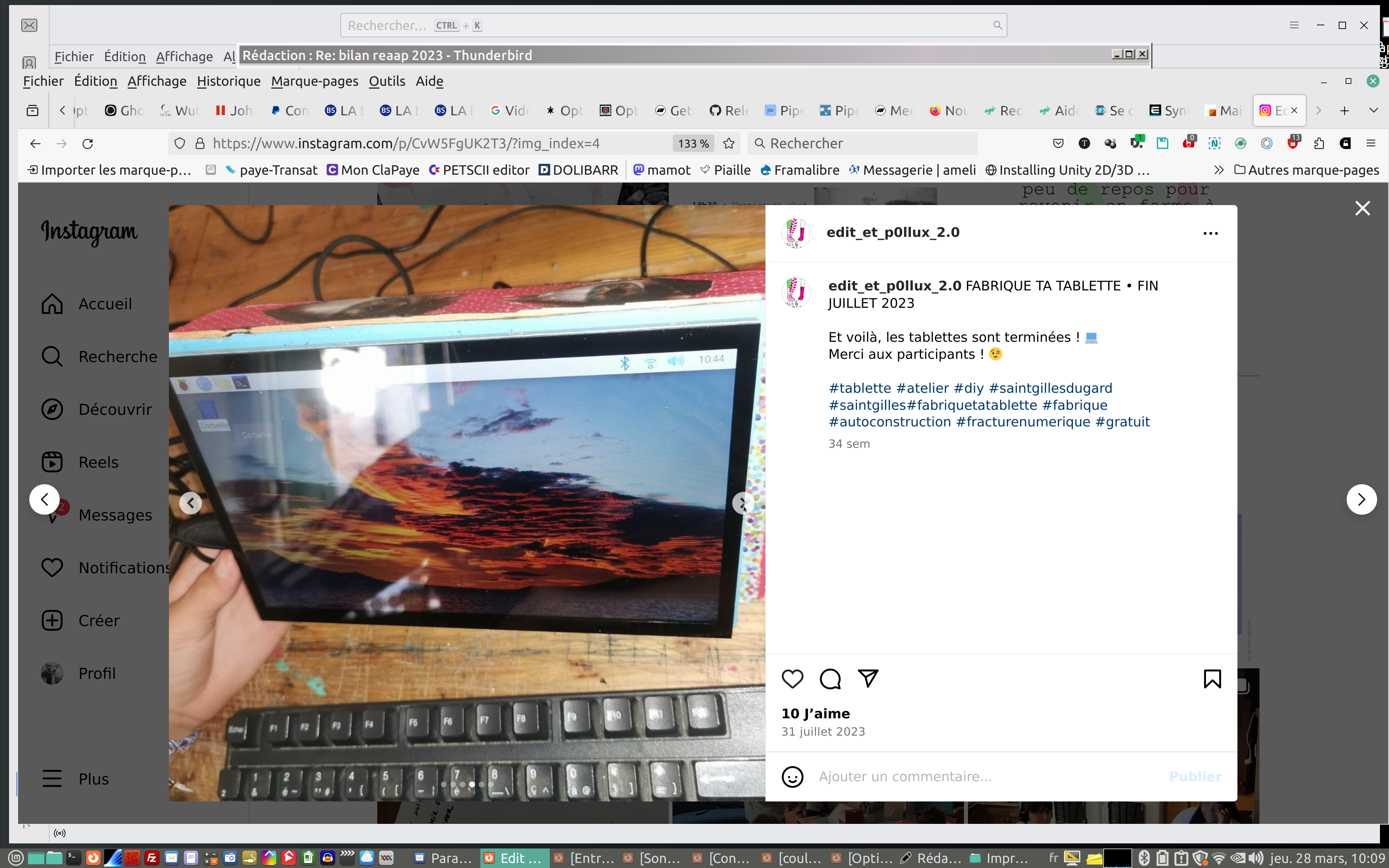Show the next image in the carousel
Viewport: 1389px width, 868px height.
point(743,503)
